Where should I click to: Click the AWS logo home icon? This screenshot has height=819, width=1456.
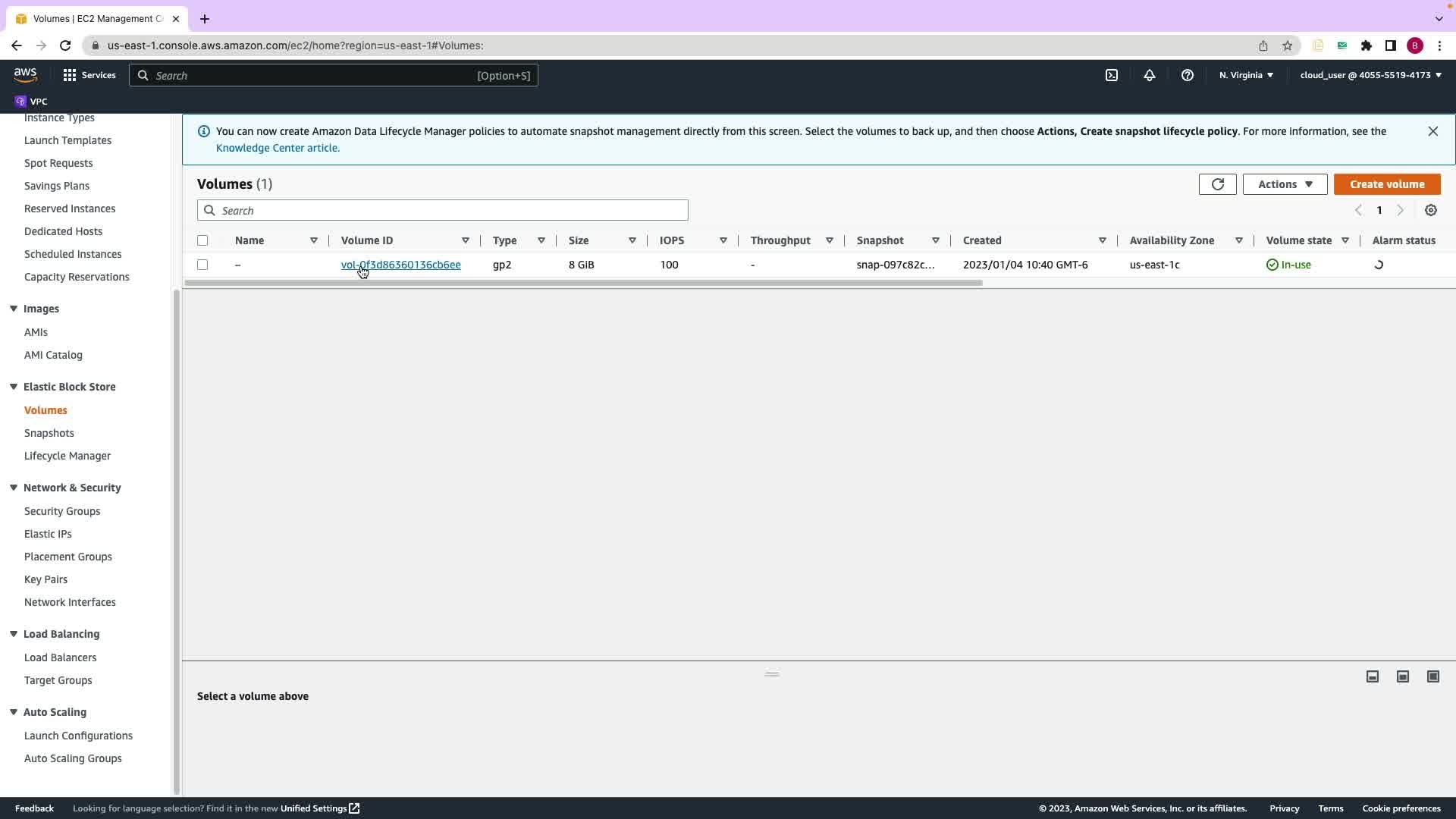click(x=25, y=74)
